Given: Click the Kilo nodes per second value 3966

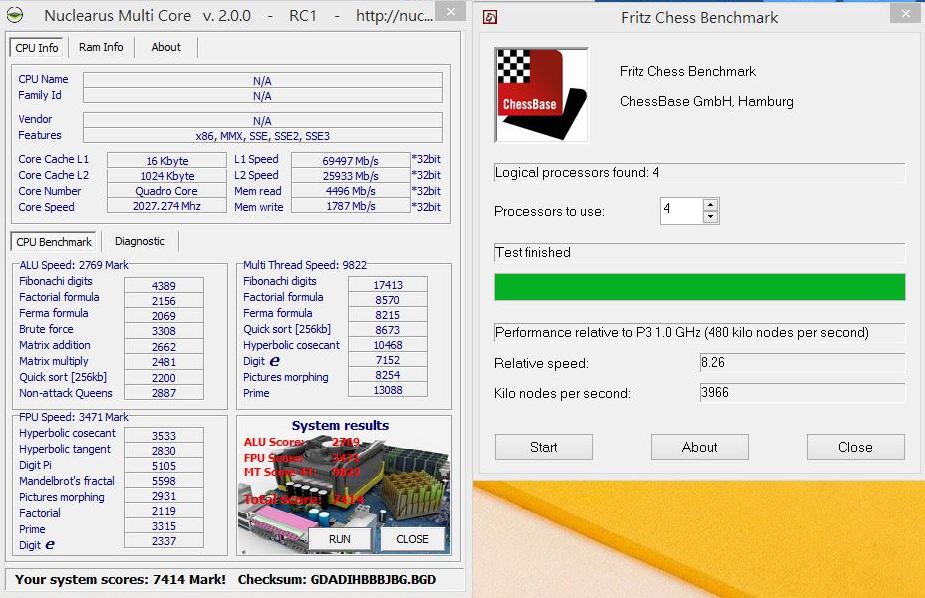Looking at the screenshot, I should pyautogui.click(x=802, y=393).
